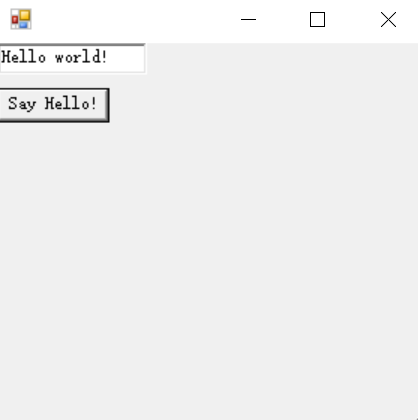Click the gap between text box and button
This screenshot has width=418, height=420.
[72, 81]
